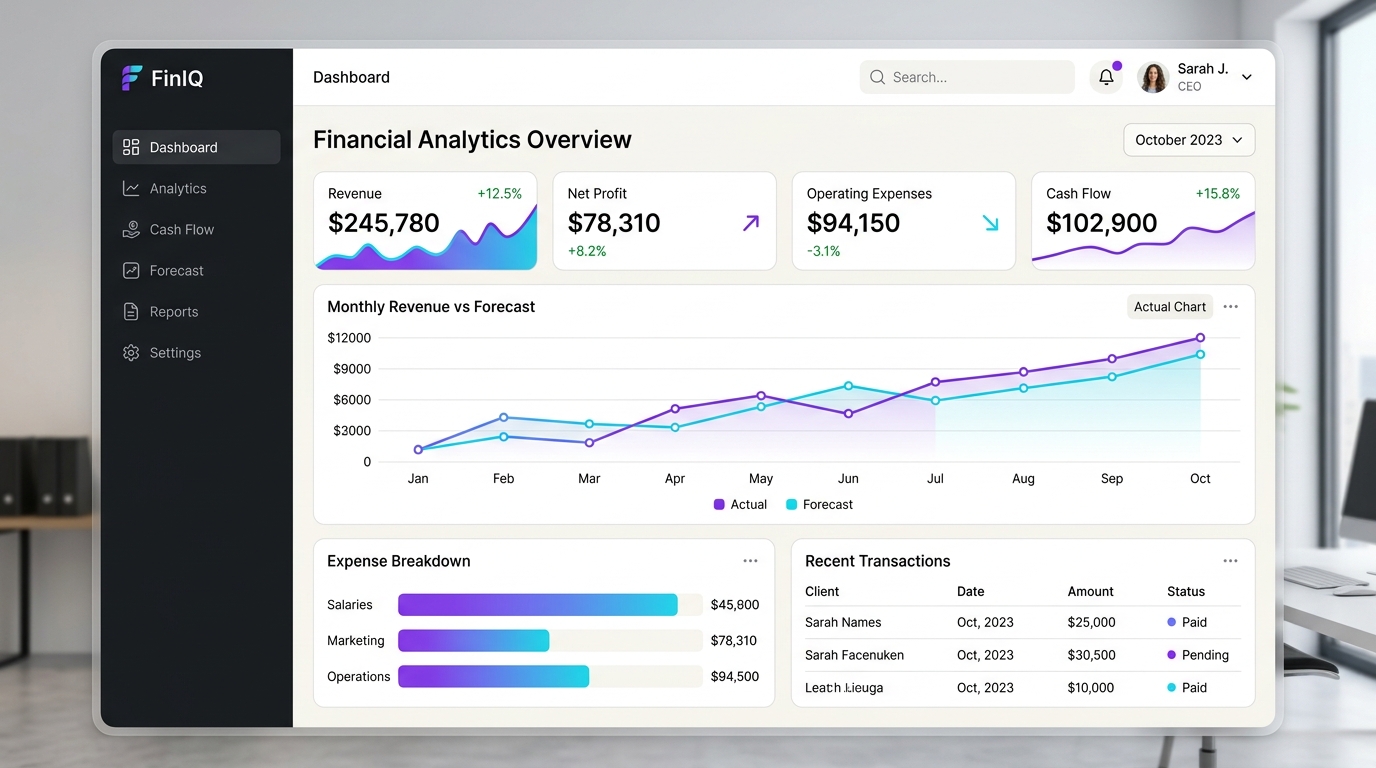Open the Reports document icon
1376x768 pixels.
131,311
